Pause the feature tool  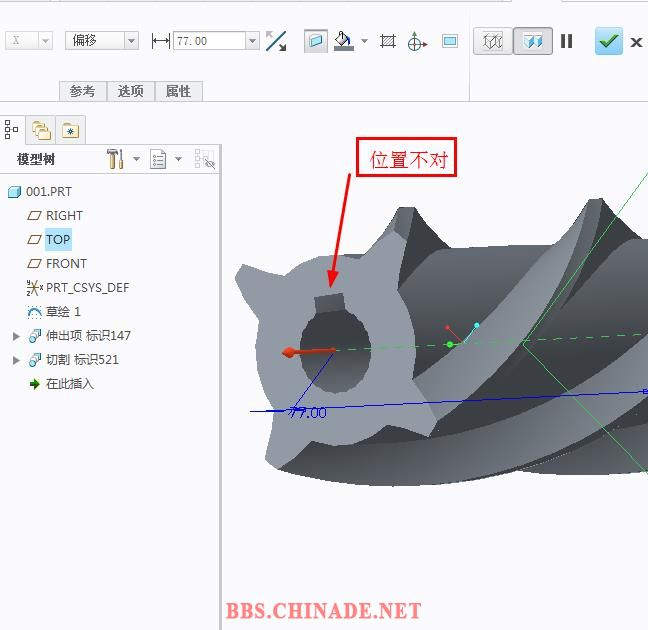(567, 41)
